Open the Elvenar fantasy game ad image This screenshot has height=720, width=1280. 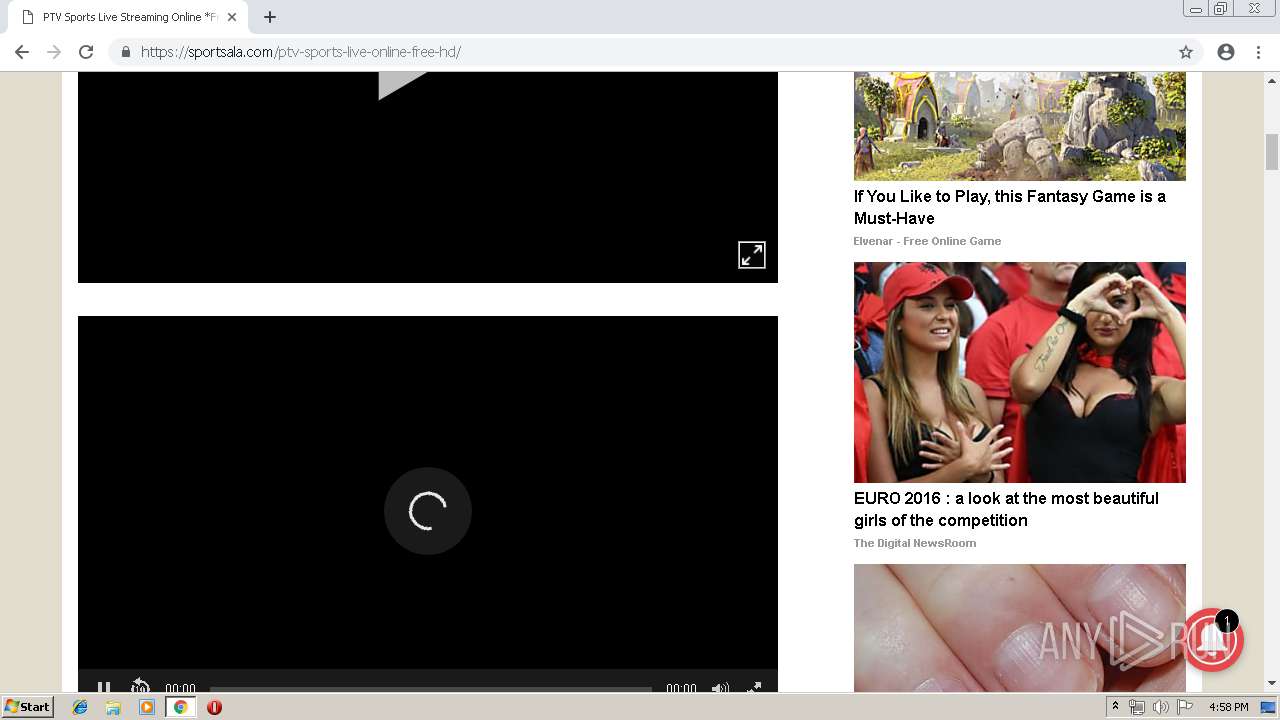(x=1020, y=126)
